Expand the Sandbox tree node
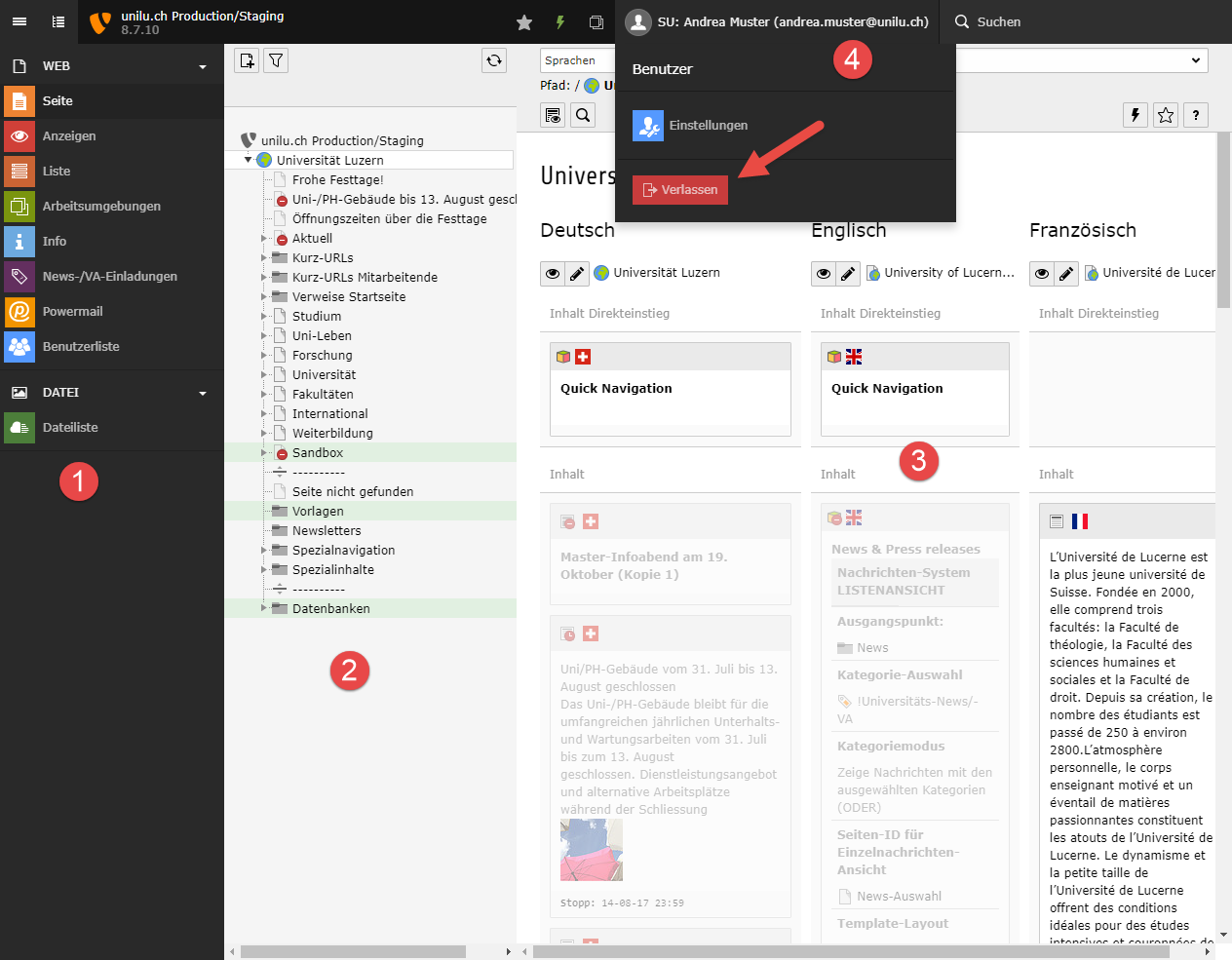1232x960 pixels. point(264,453)
